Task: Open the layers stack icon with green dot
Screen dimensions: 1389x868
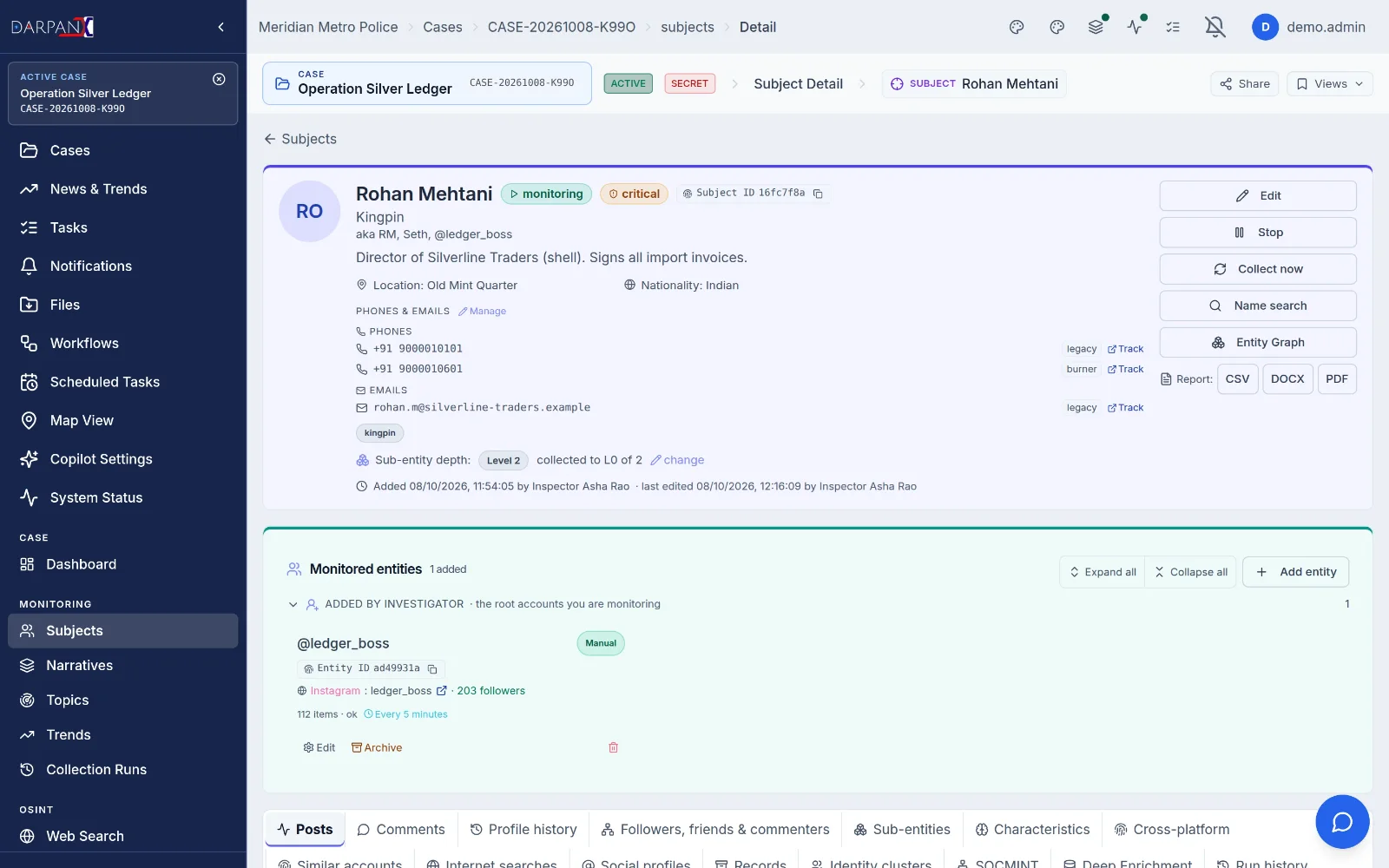Action: coord(1096,27)
